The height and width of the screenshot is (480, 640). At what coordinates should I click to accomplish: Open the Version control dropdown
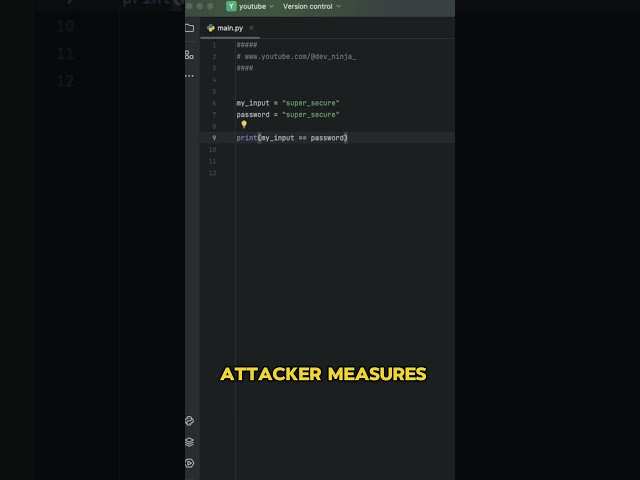tap(312, 6)
